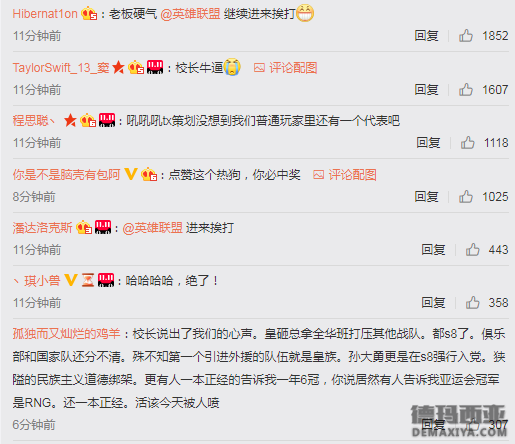
Task: Open @英雄联盟 mention in 潘达洛克斯's comment
Action: point(153,228)
